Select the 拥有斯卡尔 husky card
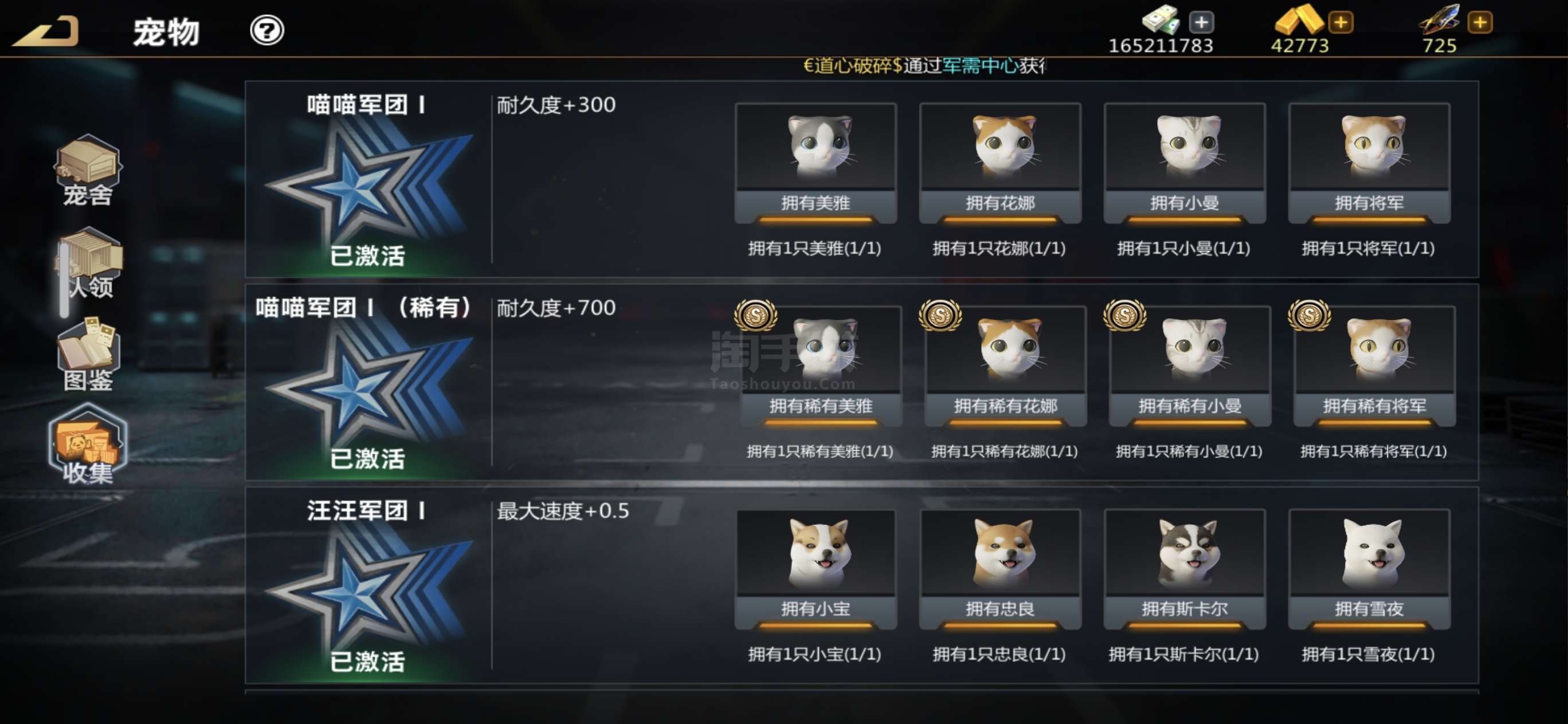This screenshot has width=1568, height=724. click(x=1185, y=568)
